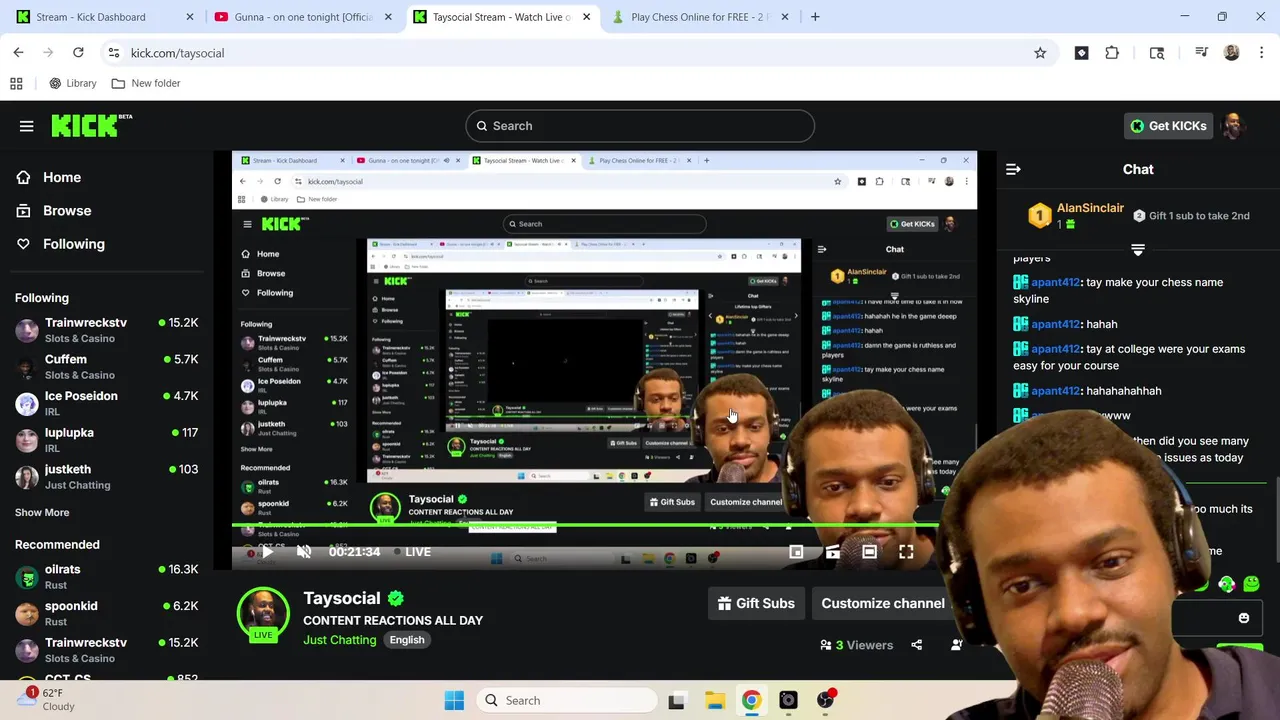Go back in the browser
The image size is (1280, 720).
pos(18,53)
